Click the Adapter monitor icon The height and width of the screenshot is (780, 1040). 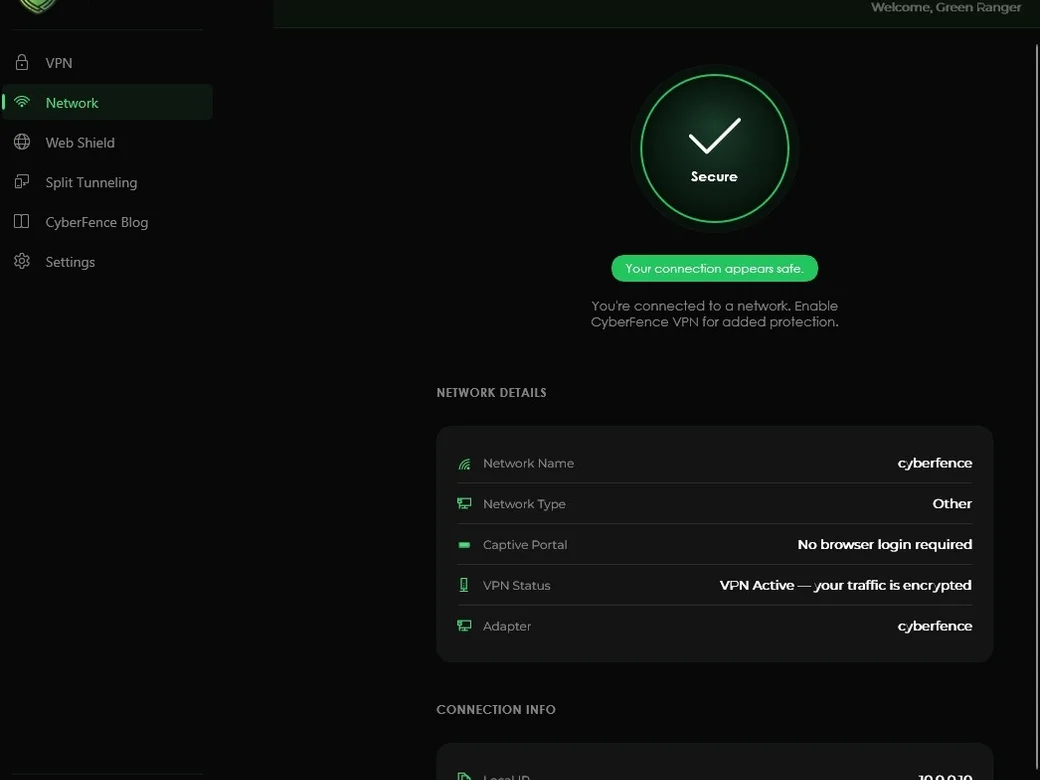pos(464,625)
